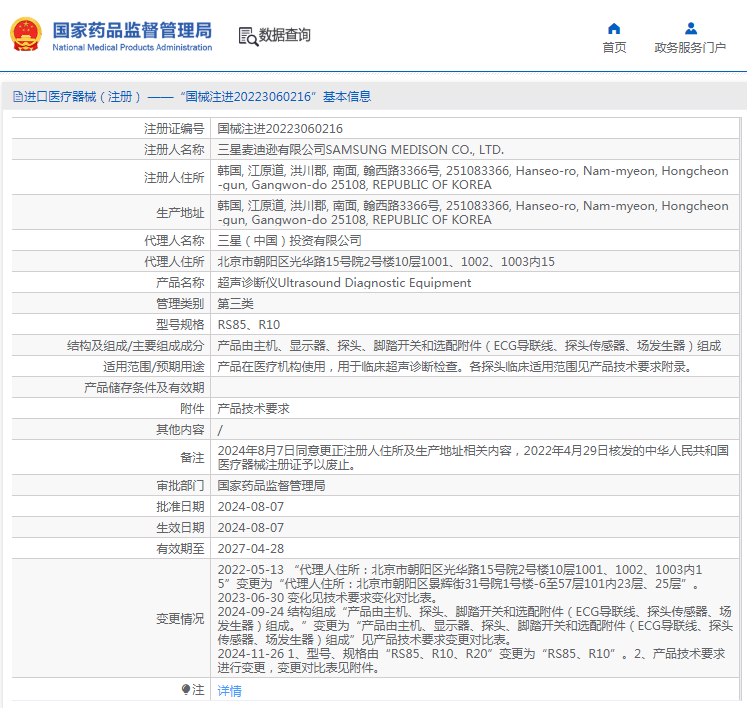Click the 第三类 management category value

pos(236,303)
